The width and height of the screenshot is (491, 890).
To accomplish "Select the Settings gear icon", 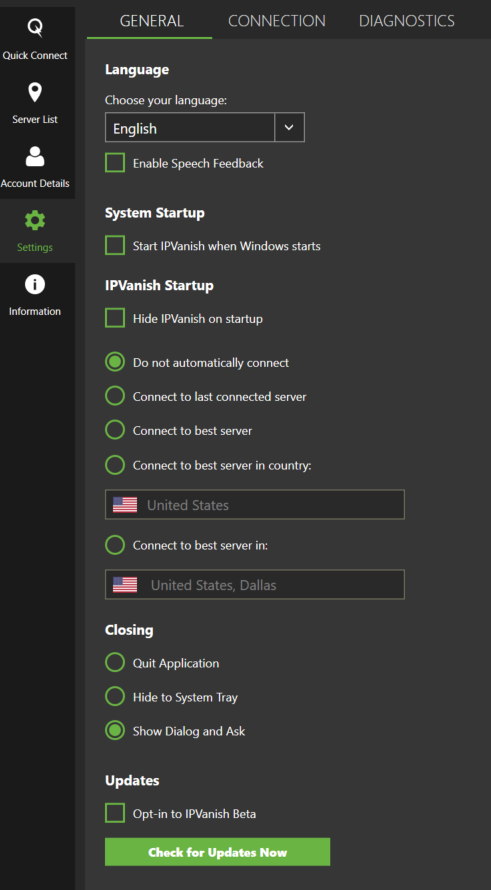I will click(x=35, y=220).
